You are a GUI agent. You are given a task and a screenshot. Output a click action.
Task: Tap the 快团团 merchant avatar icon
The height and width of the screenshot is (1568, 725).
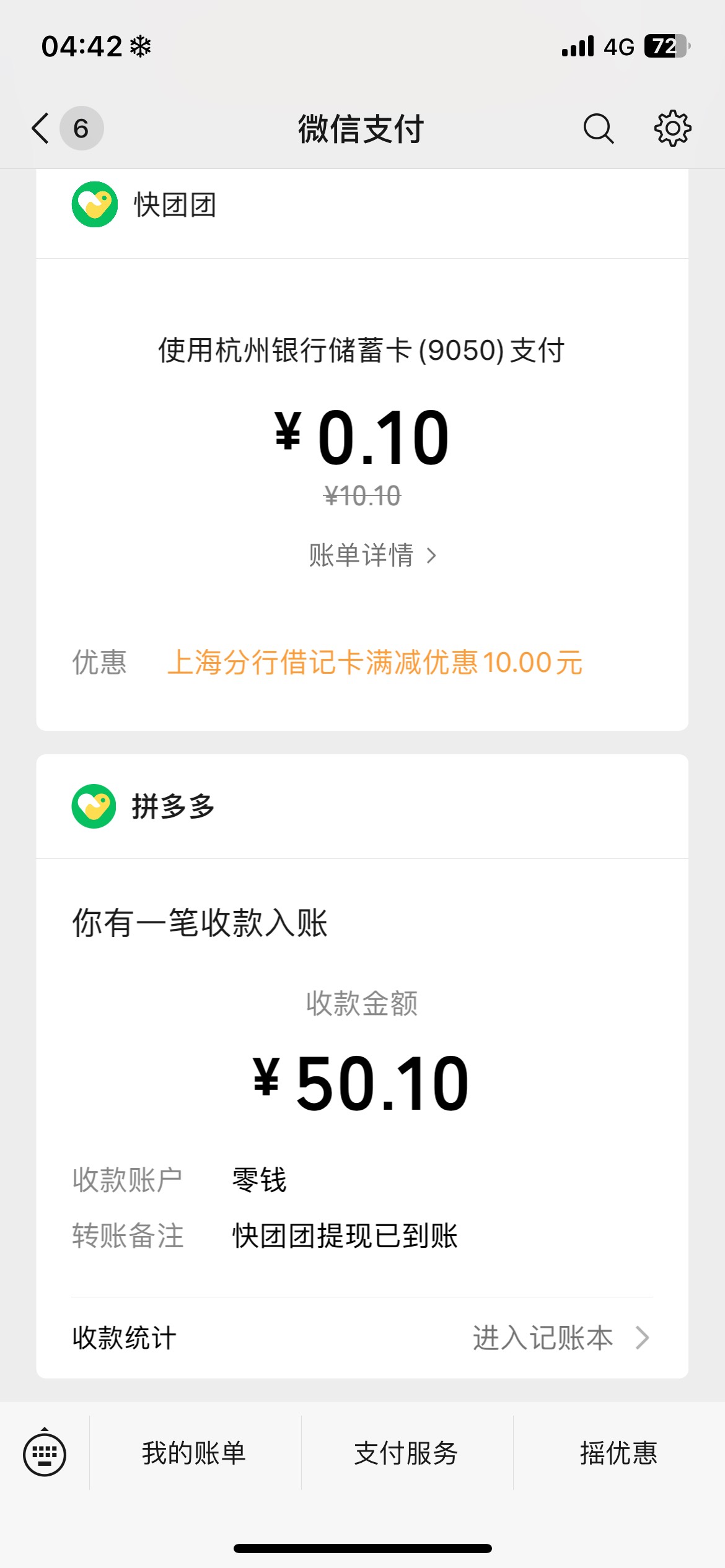[x=95, y=204]
